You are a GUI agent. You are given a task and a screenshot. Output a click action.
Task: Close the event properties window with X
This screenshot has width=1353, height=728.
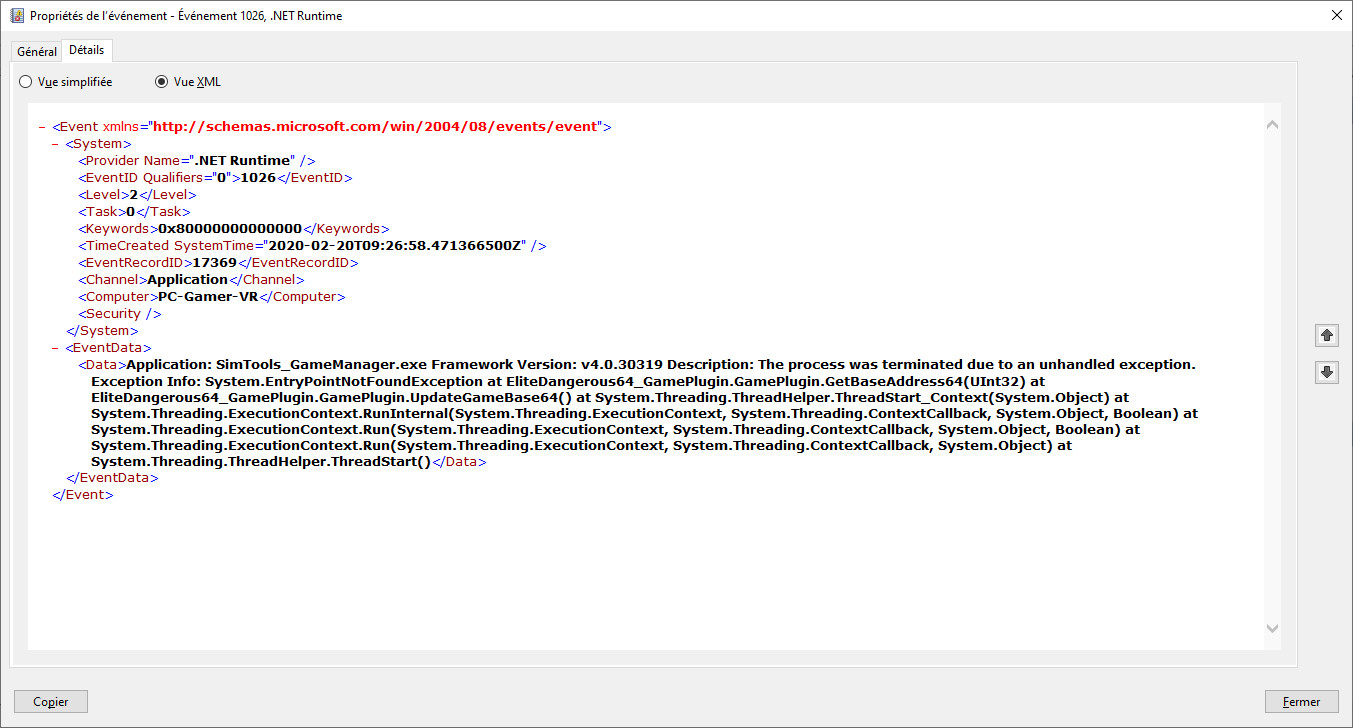click(1336, 15)
